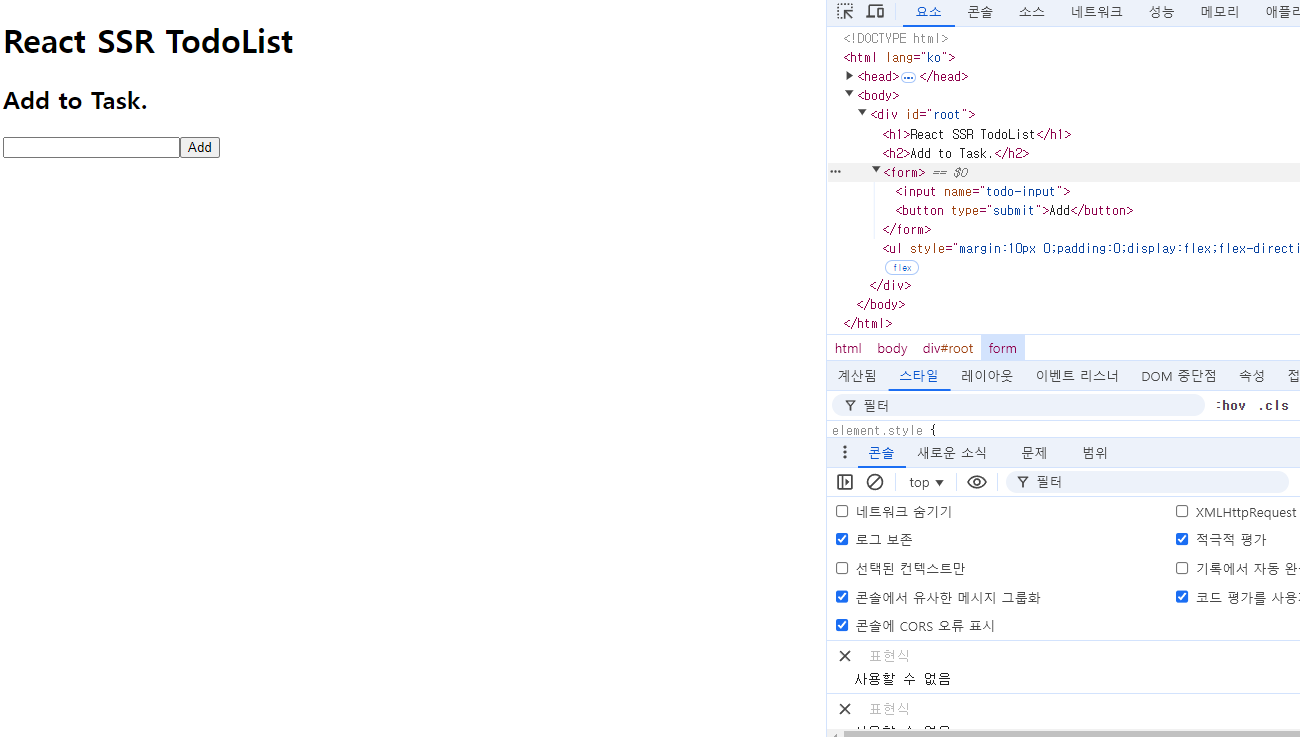Open the console drawer three-dot menu
Viewport: 1300px width, 737px height.
point(844,453)
